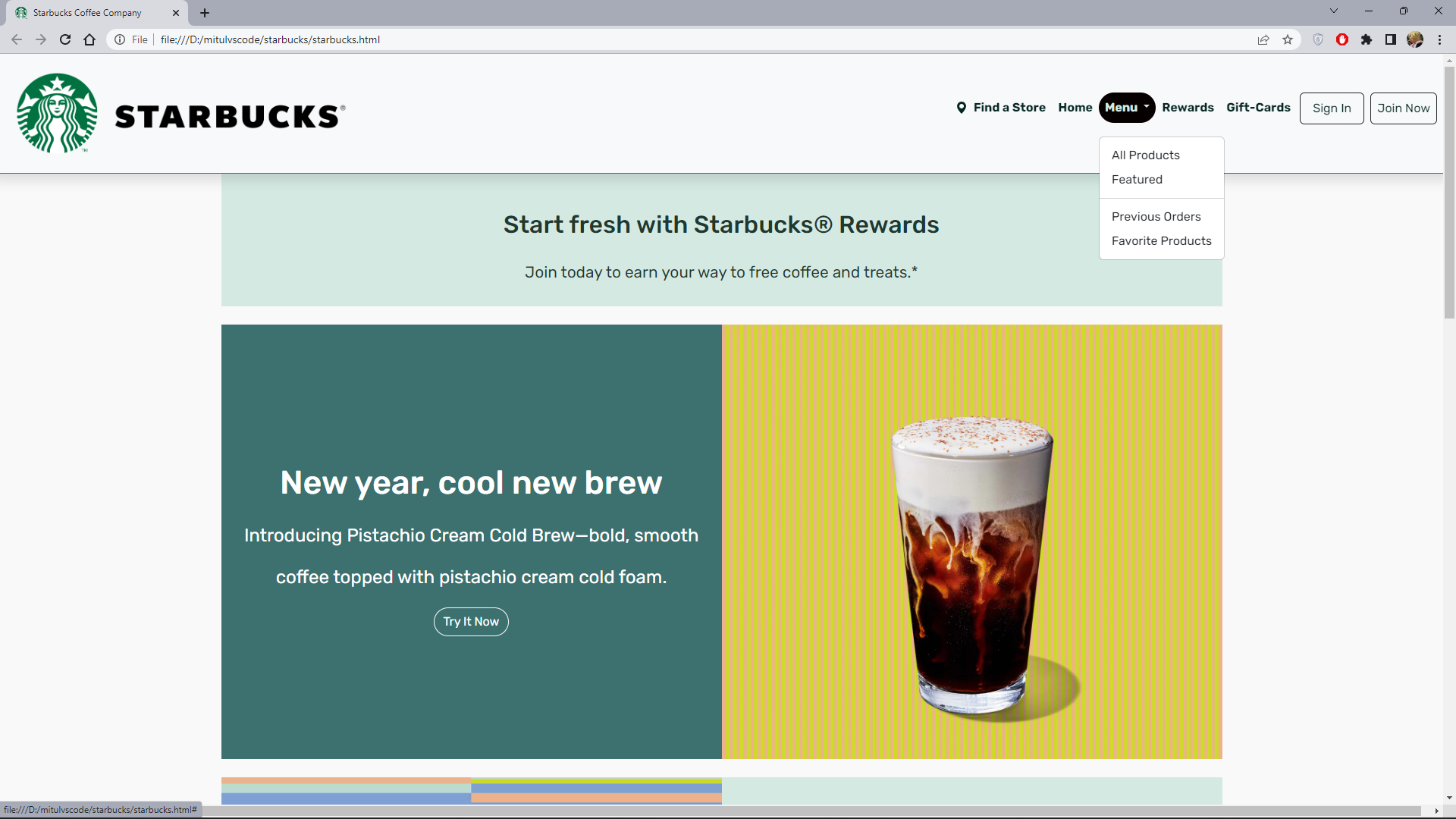Viewport: 1456px width, 819px height.
Task: Open the tab search chevron
Action: (x=1333, y=11)
